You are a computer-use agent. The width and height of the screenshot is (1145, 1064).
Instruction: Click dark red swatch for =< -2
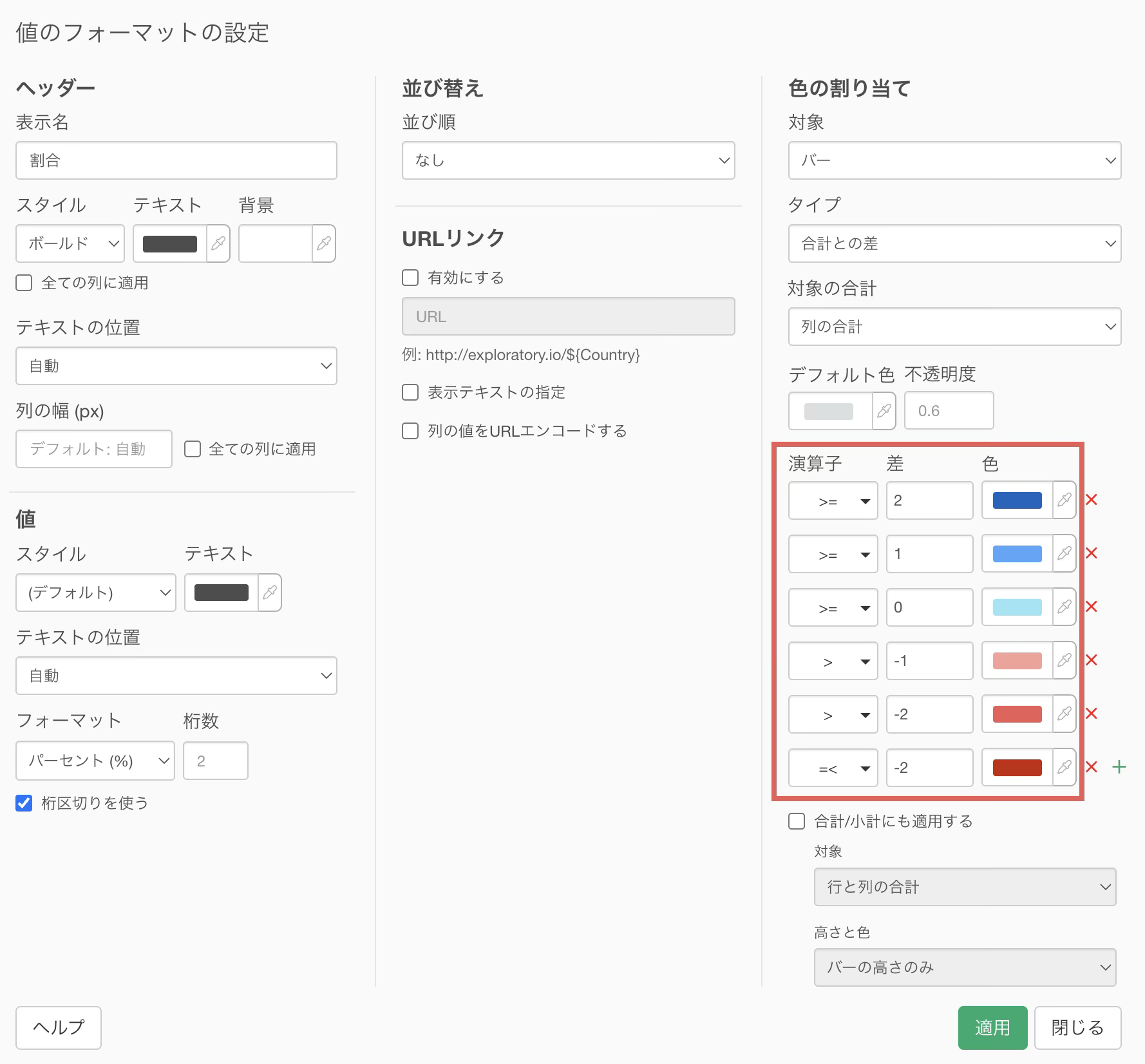(1017, 768)
